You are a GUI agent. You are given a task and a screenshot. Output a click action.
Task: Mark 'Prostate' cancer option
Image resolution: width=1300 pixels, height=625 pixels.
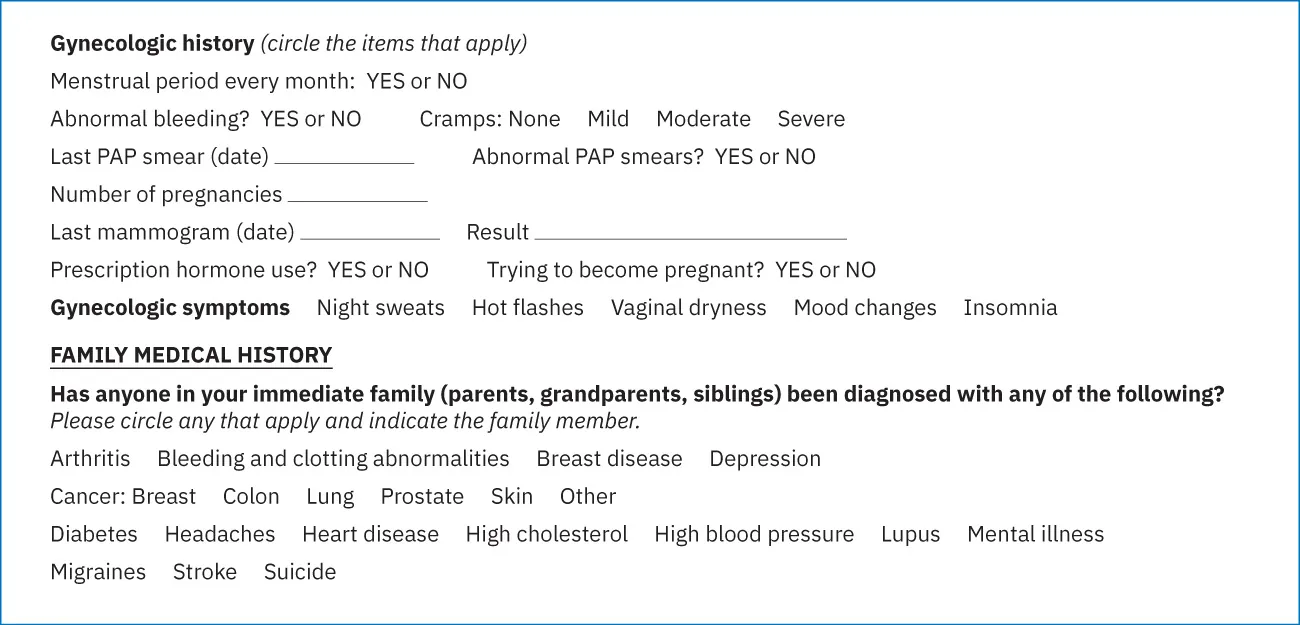click(422, 497)
